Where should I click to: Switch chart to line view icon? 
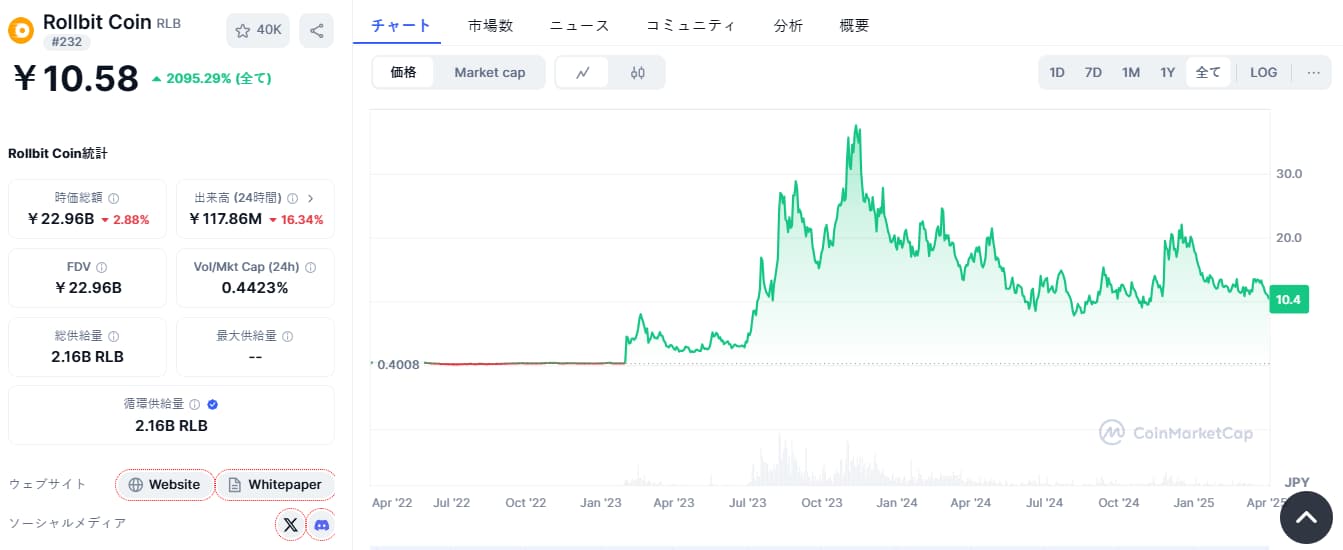(x=583, y=72)
